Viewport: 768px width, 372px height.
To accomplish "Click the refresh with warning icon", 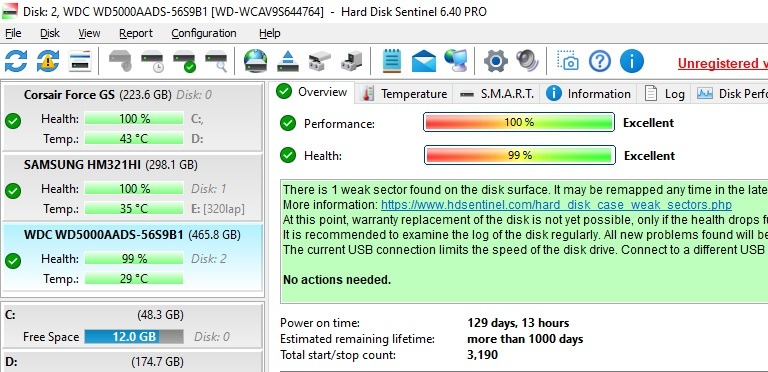I will coord(48,62).
